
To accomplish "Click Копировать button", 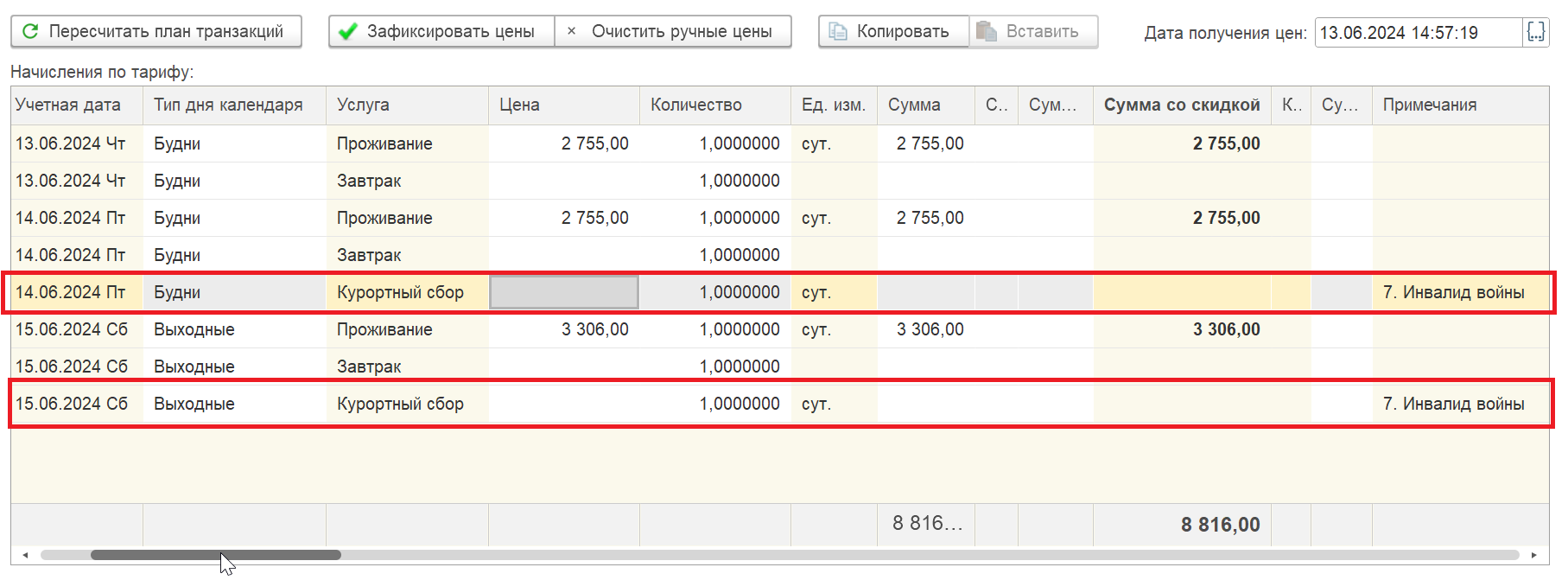I will click(x=893, y=32).
